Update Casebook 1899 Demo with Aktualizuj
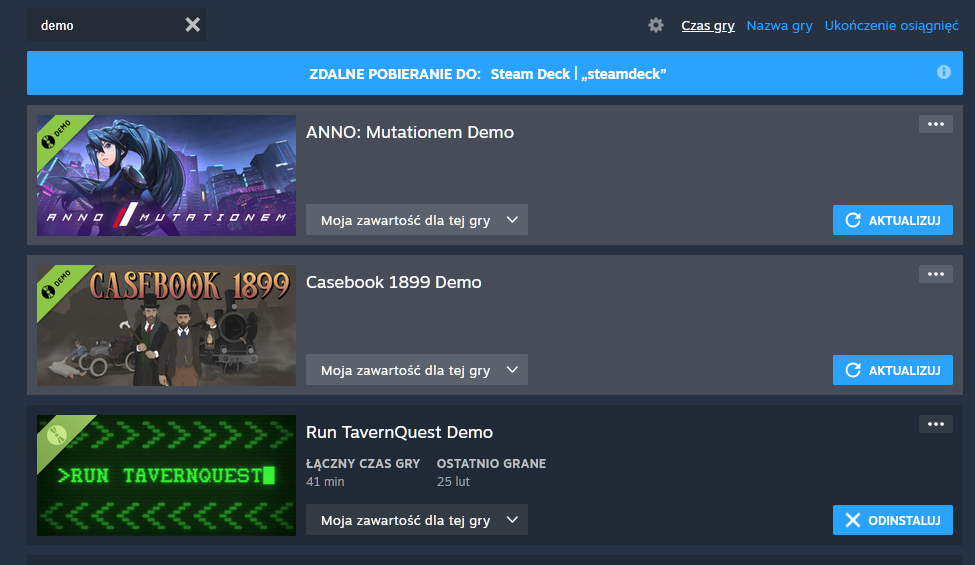Screen dimensions: 975x565 point(892,370)
